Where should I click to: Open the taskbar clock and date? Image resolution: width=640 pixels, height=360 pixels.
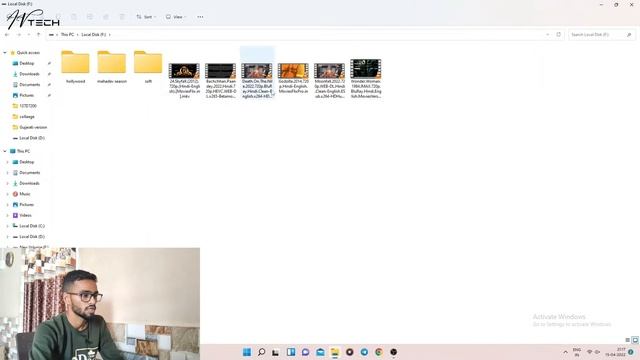pos(616,352)
